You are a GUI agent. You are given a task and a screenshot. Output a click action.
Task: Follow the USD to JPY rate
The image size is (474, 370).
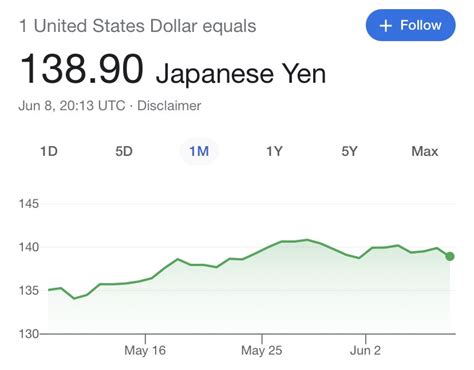(x=410, y=25)
